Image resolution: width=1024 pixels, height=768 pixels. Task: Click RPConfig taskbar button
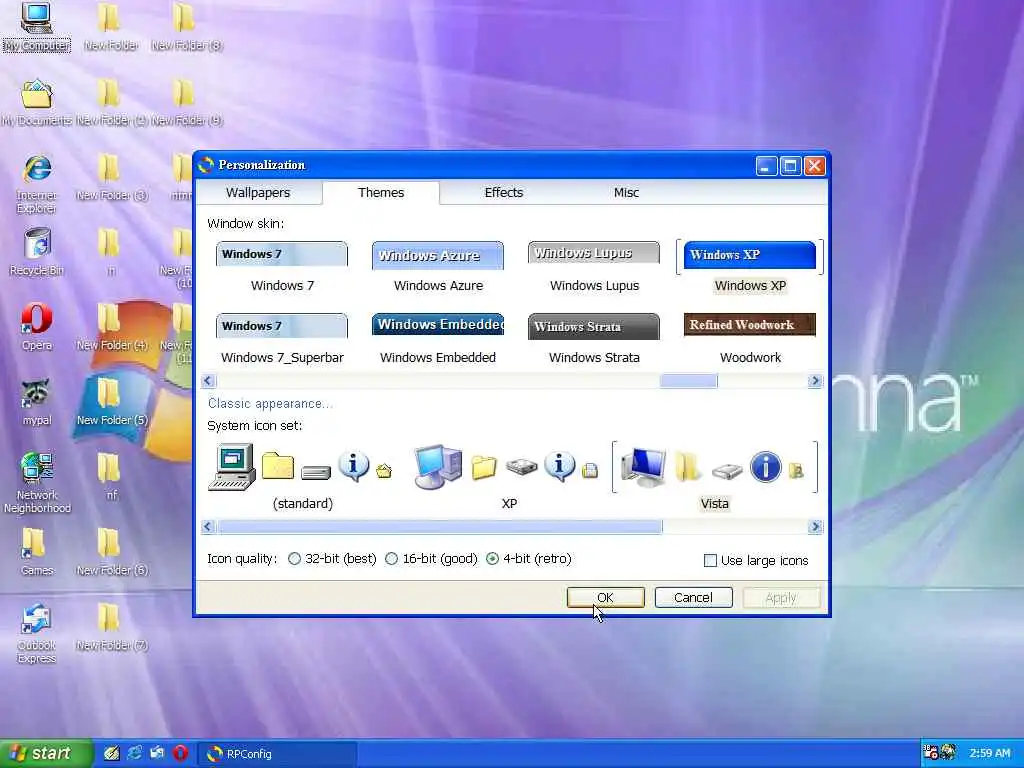tap(278, 754)
